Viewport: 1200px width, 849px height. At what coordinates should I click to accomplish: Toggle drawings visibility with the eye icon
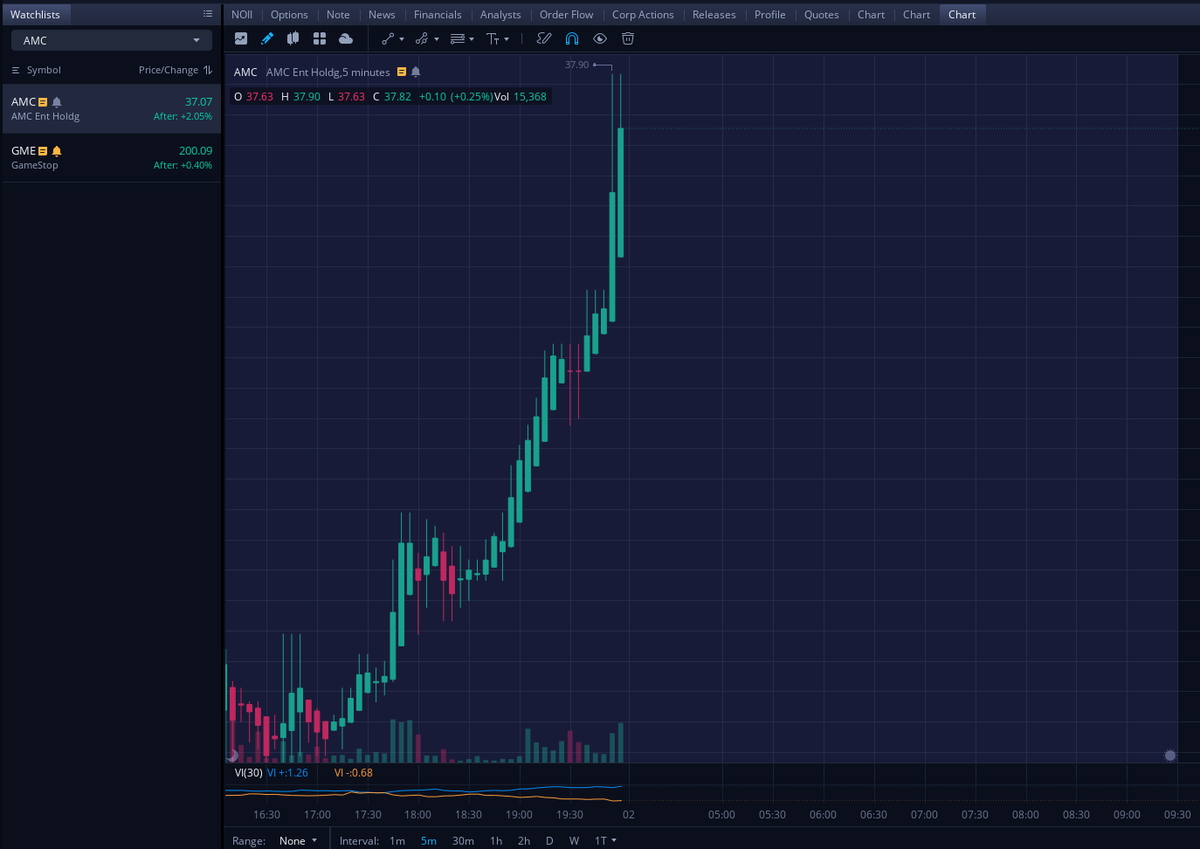[600, 38]
